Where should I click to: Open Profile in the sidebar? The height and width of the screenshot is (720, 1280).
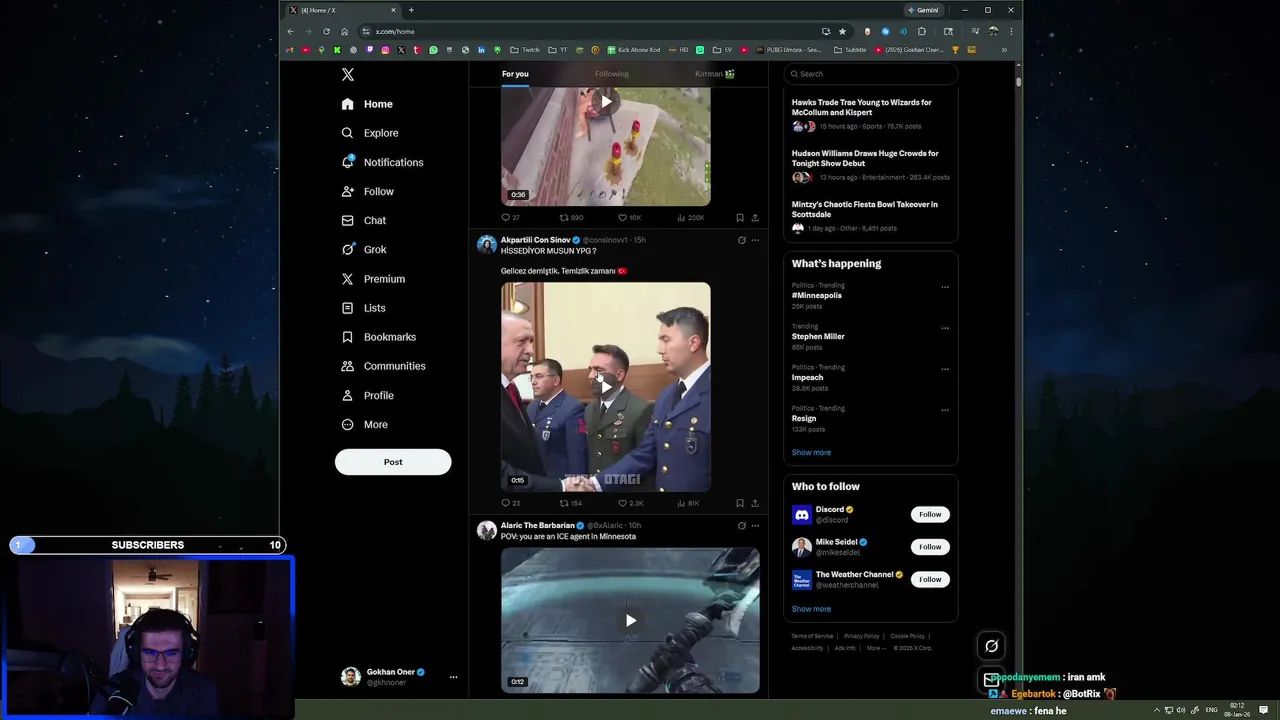click(x=367, y=395)
